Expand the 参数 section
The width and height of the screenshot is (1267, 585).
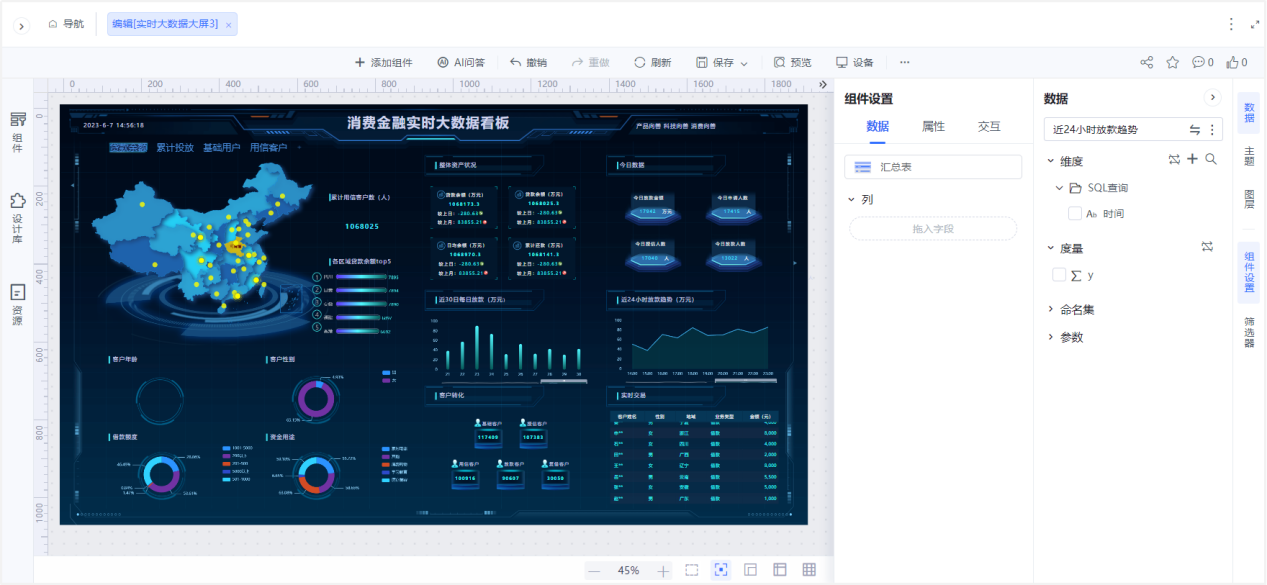point(1050,338)
